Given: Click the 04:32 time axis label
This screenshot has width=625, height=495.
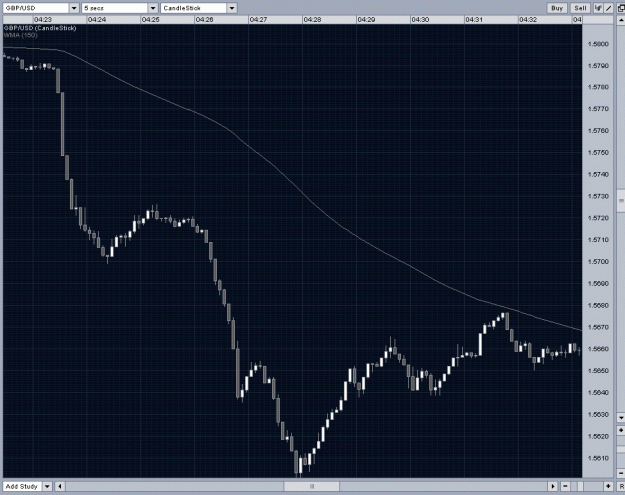Looking at the screenshot, I should [528, 20].
